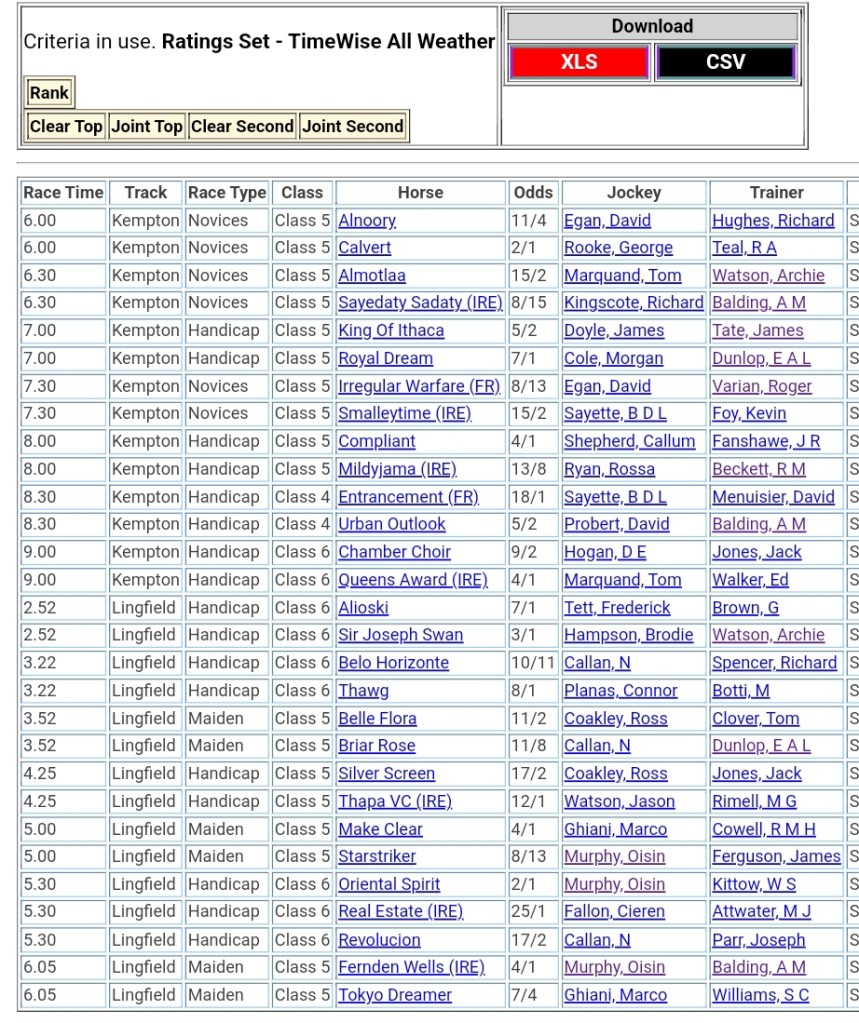
Task: Download the ratings as CSV
Action: pos(725,62)
